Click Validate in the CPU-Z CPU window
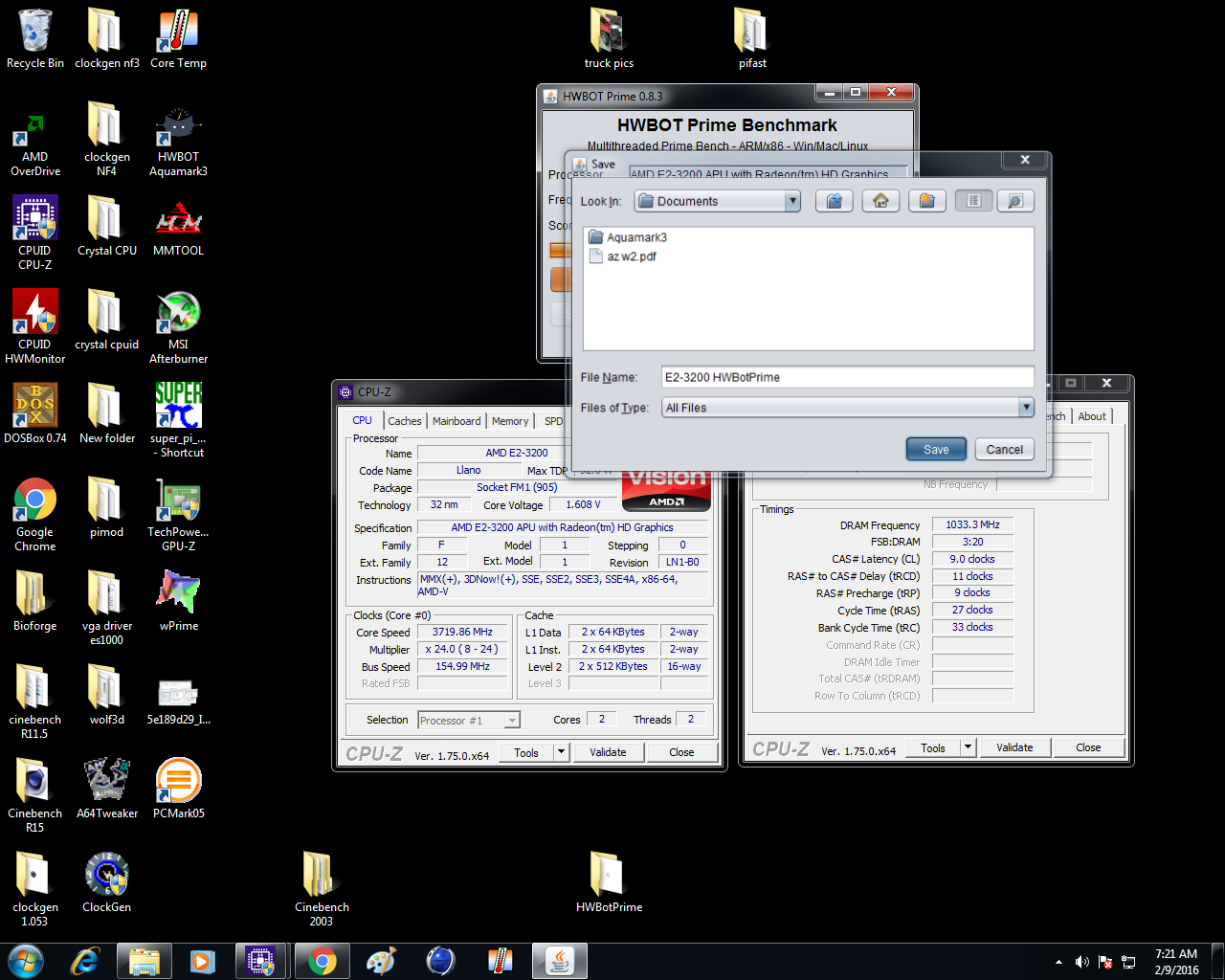 (608, 752)
